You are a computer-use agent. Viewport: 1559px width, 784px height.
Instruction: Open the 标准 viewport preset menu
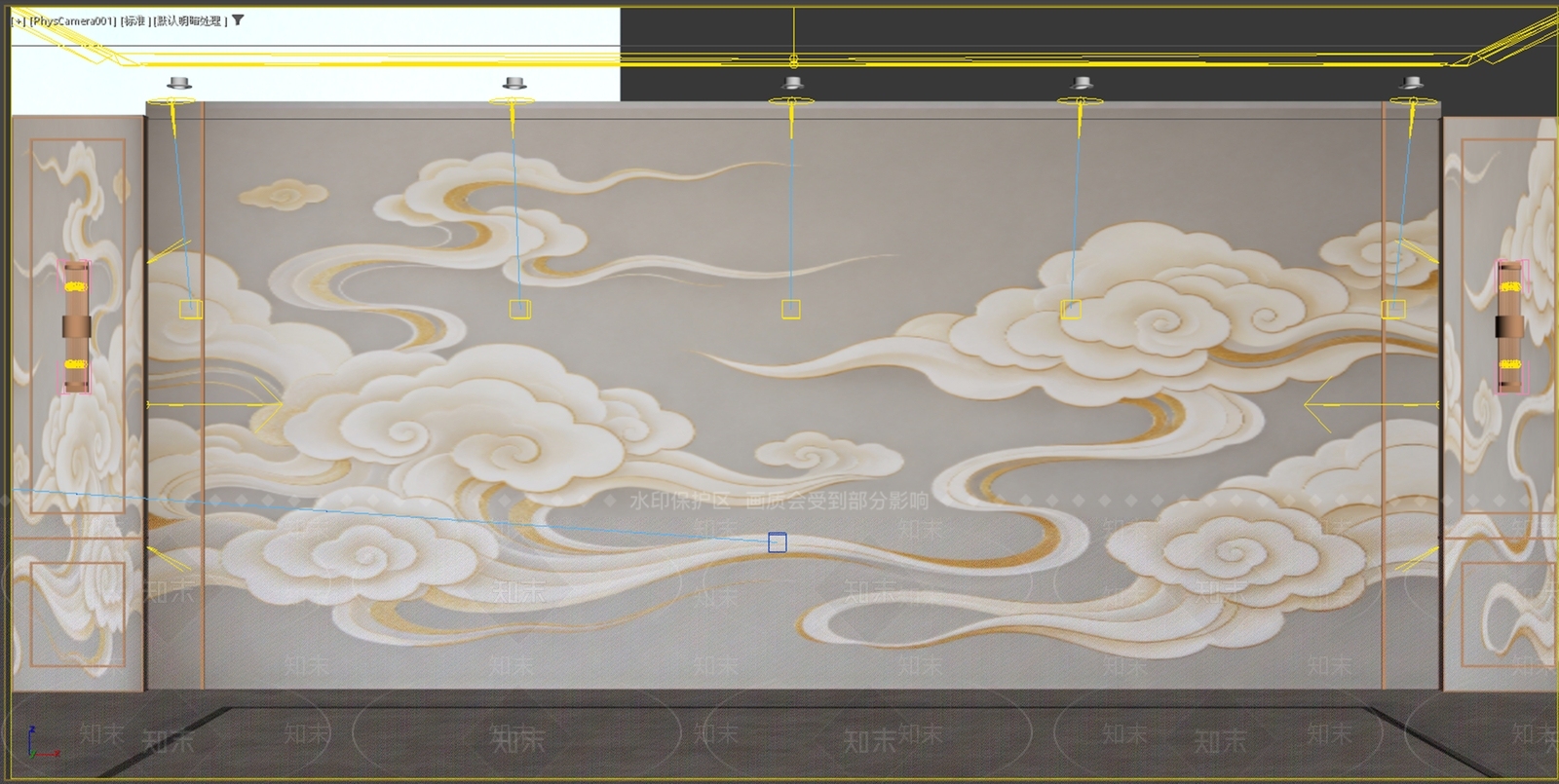click(134, 20)
